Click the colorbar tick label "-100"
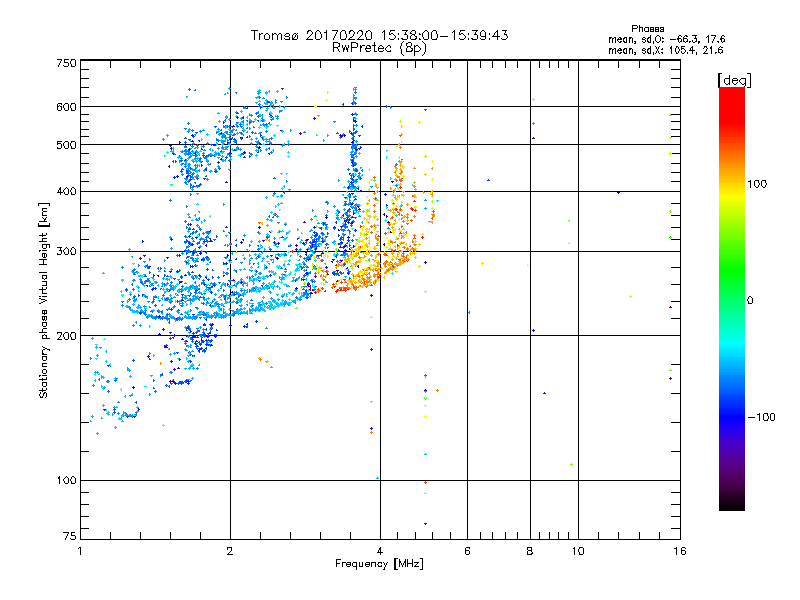 (x=762, y=417)
